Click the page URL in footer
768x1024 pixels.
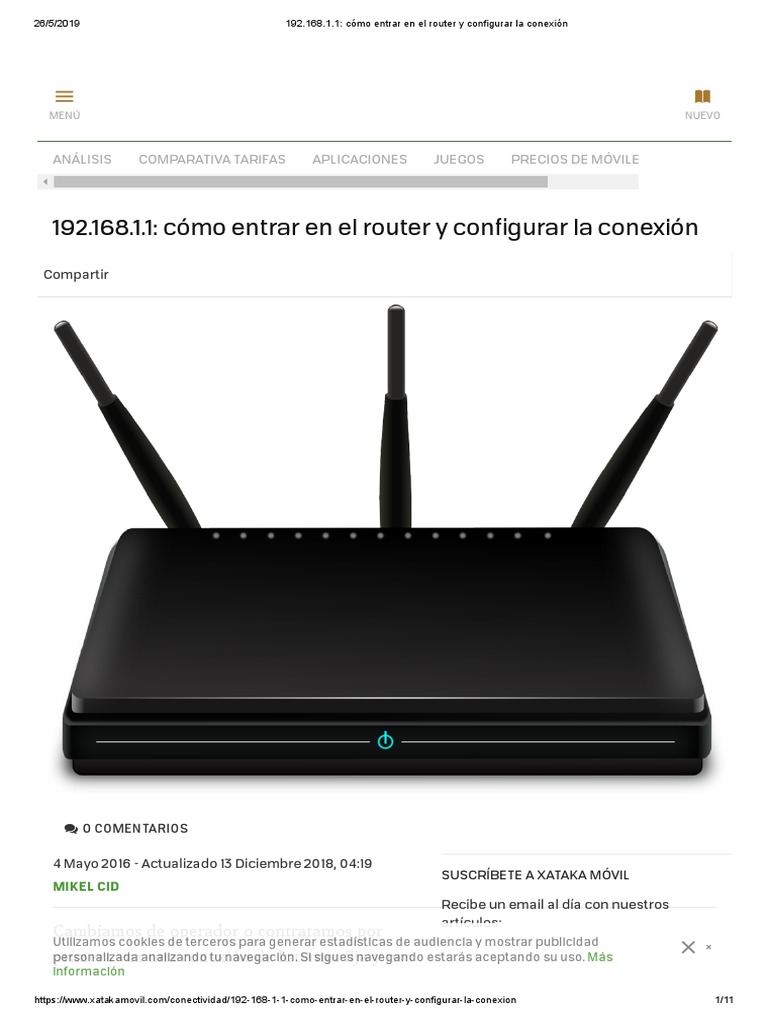click(275, 1000)
